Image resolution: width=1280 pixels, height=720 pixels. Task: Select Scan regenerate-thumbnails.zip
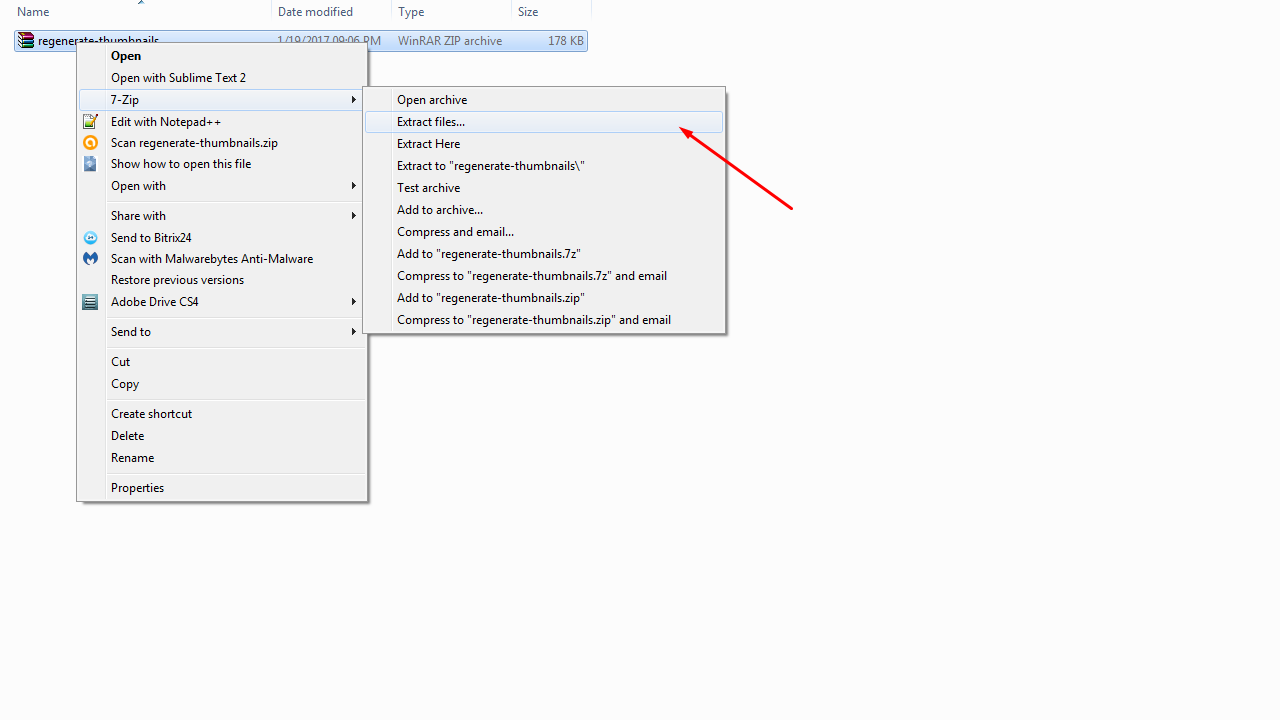coord(222,143)
